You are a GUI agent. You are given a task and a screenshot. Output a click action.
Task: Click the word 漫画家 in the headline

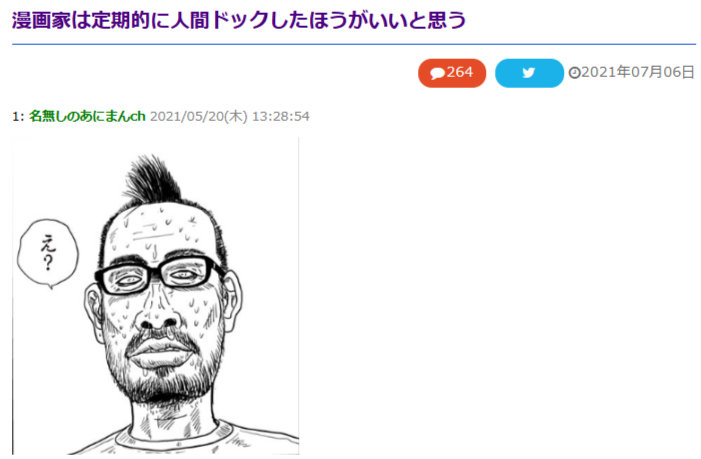pos(41,21)
